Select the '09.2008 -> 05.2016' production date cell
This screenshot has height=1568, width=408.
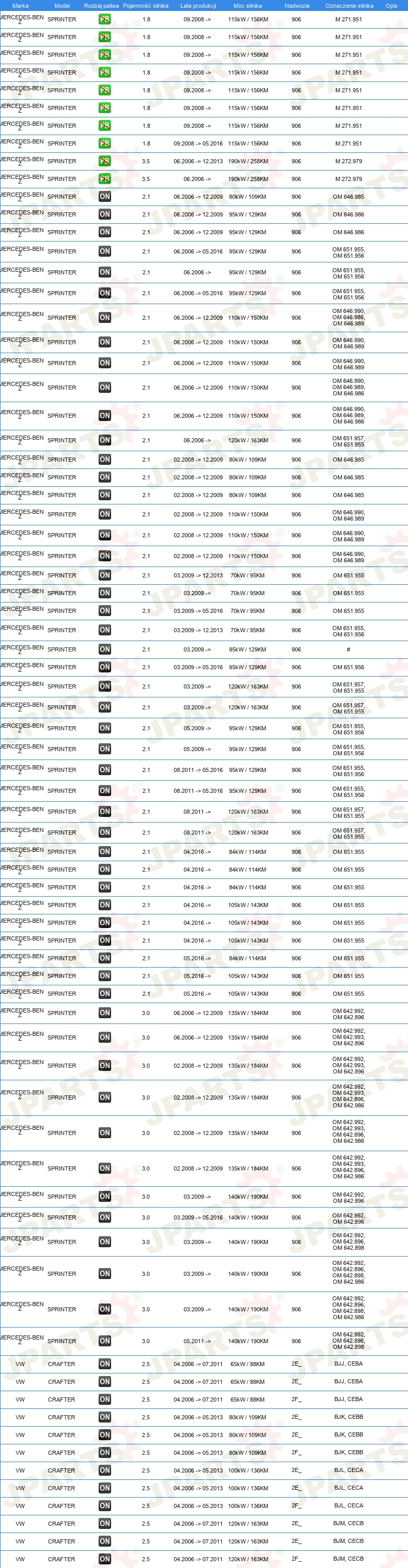[x=198, y=143]
